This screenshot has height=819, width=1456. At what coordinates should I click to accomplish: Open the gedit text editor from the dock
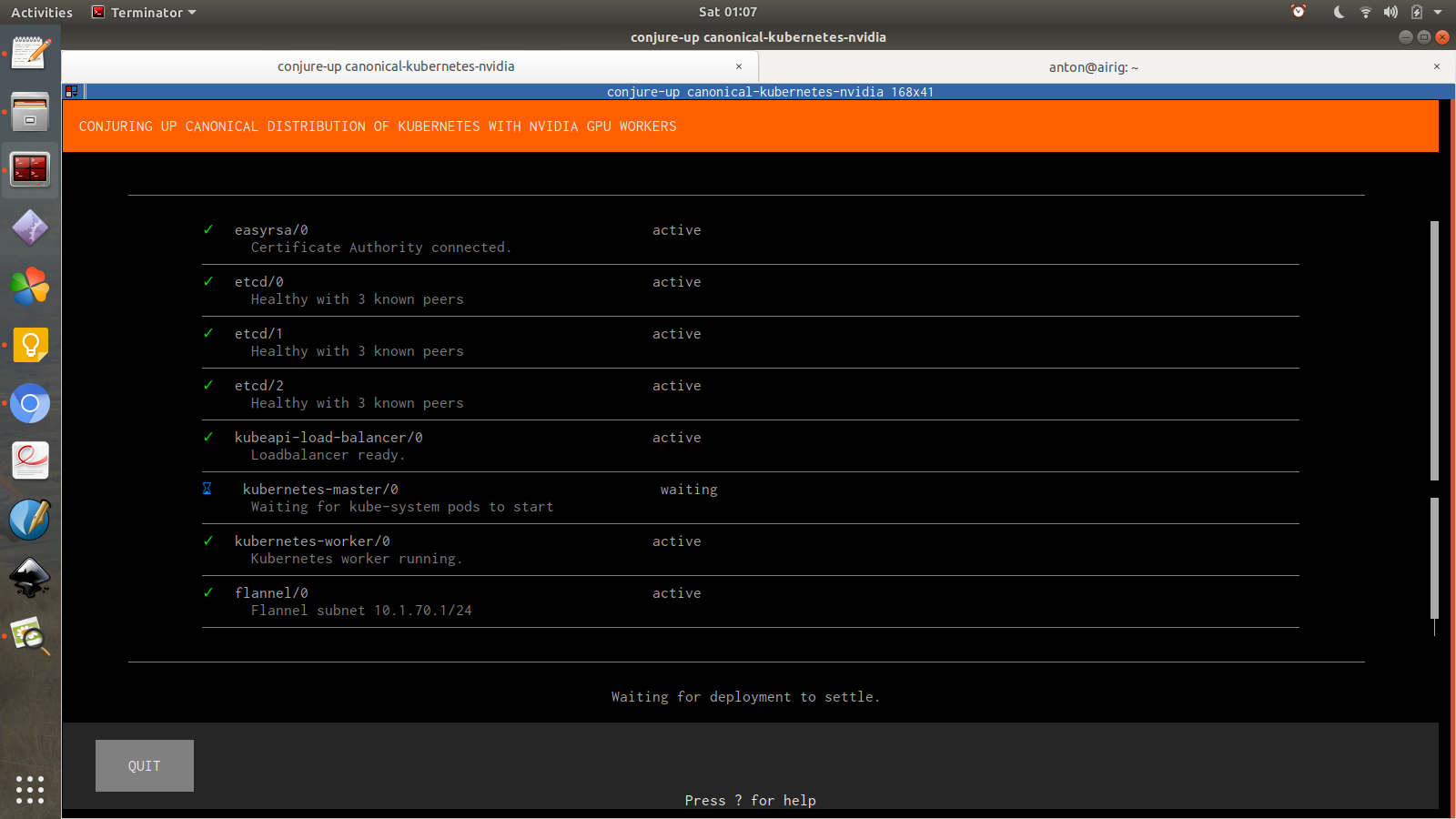(30, 52)
